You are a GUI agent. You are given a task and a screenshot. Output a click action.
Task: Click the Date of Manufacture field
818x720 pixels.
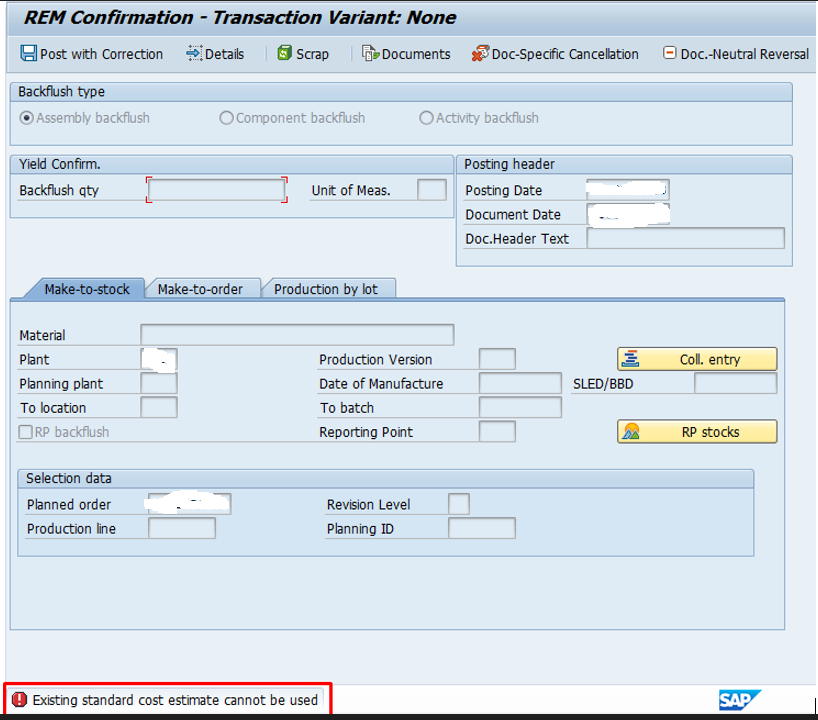[520, 383]
